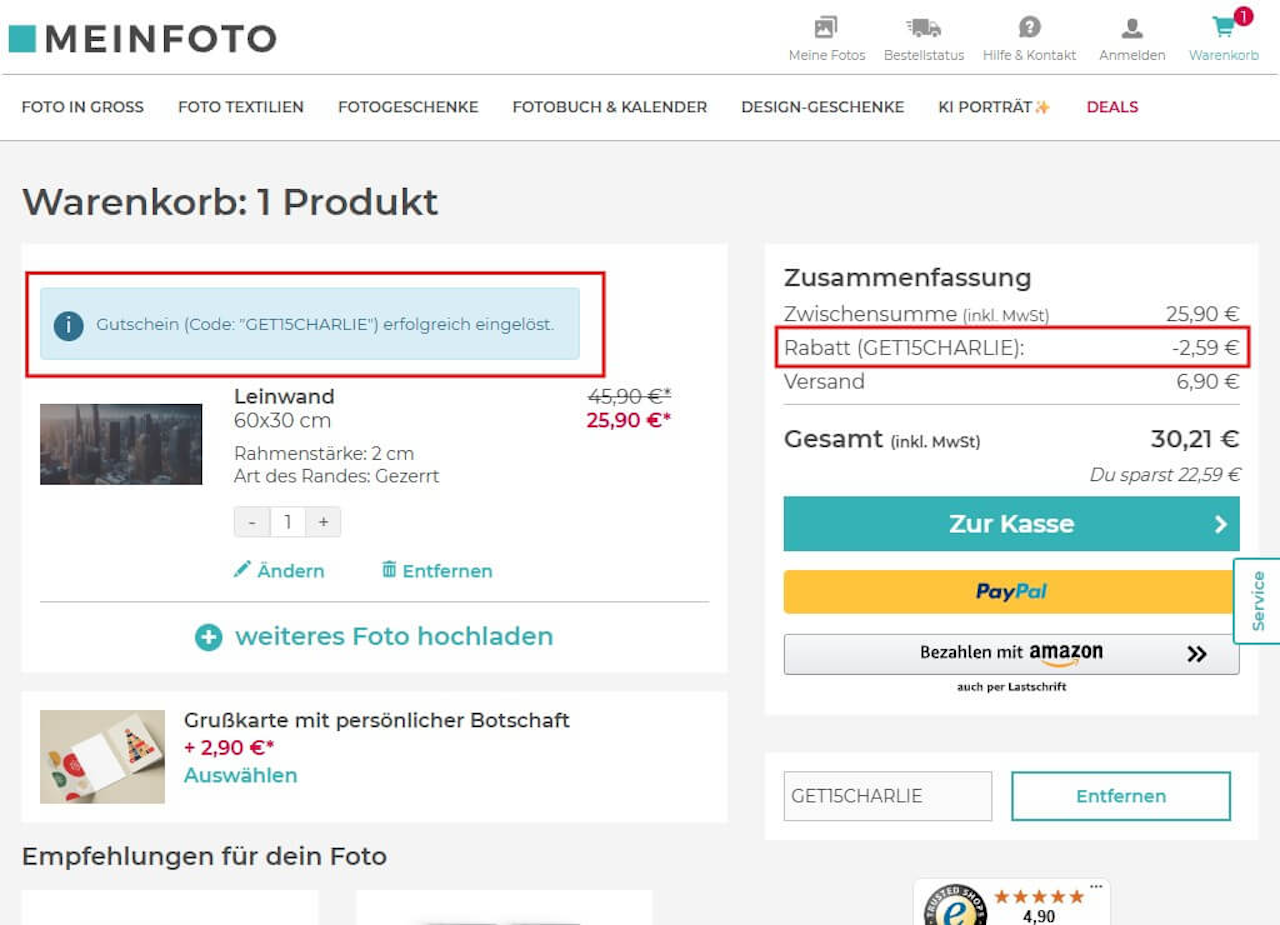Click the Versand cost 6,90 €
1280x925 pixels.
click(x=1208, y=382)
